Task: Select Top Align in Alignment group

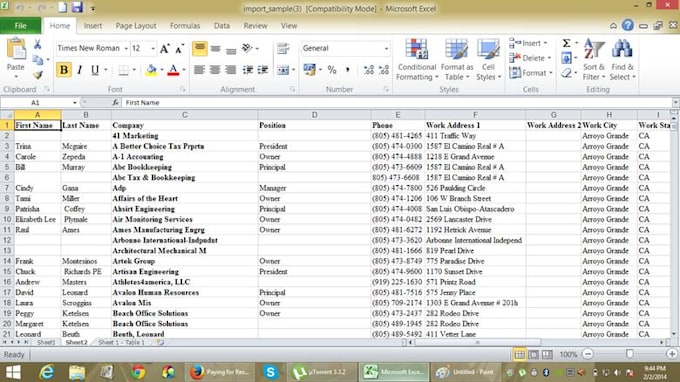Action: pyautogui.click(x=199, y=48)
